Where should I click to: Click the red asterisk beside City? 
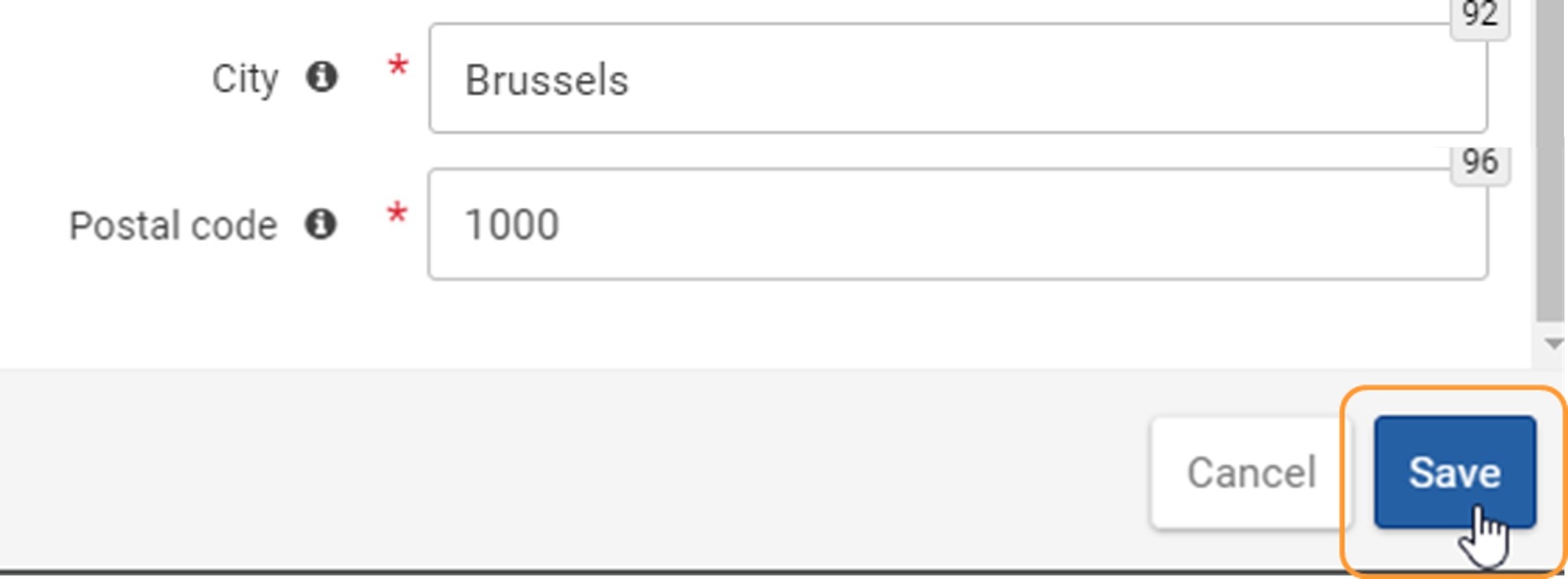click(398, 66)
